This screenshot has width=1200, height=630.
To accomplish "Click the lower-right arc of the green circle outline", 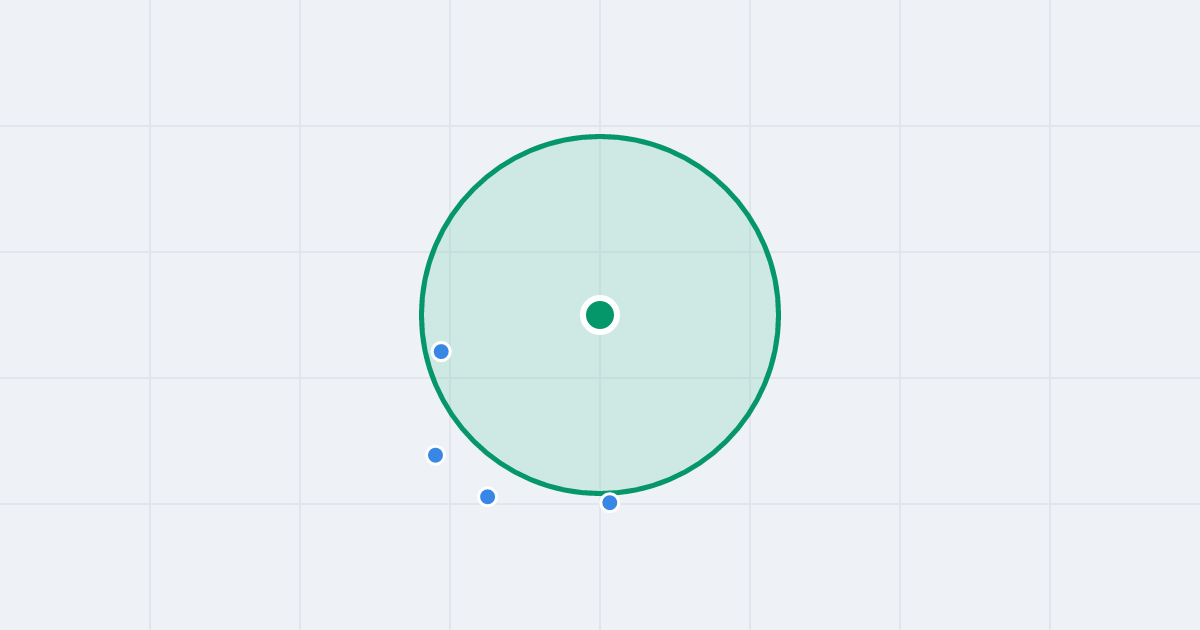I will tap(727, 441).
